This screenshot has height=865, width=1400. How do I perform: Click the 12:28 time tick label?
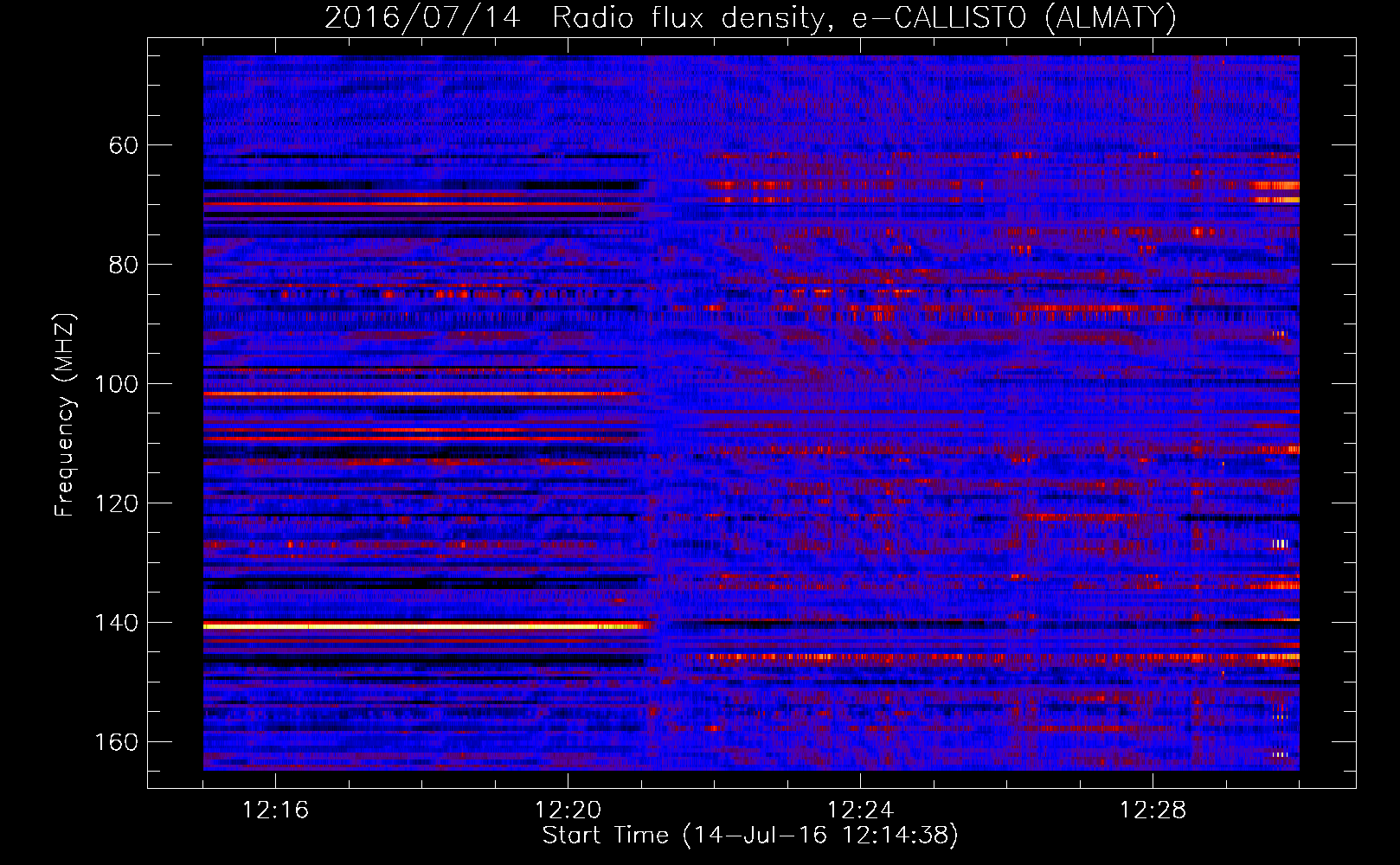click(x=1153, y=811)
